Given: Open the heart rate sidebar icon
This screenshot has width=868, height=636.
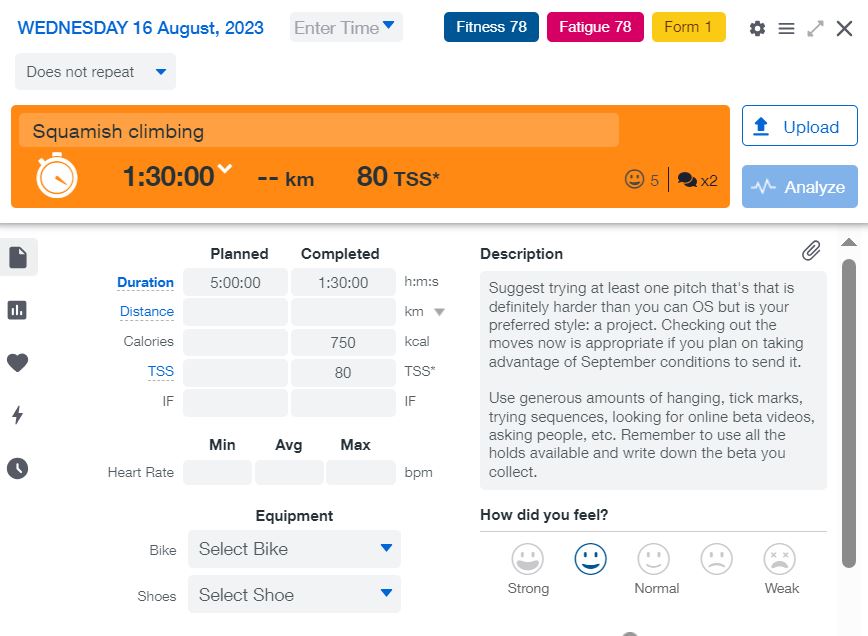Looking at the screenshot, I should [x=18, y=363].
